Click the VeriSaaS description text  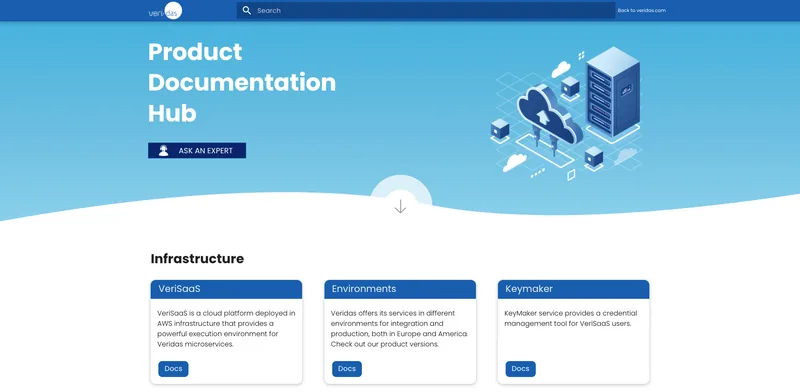click(x=226, y=329)
